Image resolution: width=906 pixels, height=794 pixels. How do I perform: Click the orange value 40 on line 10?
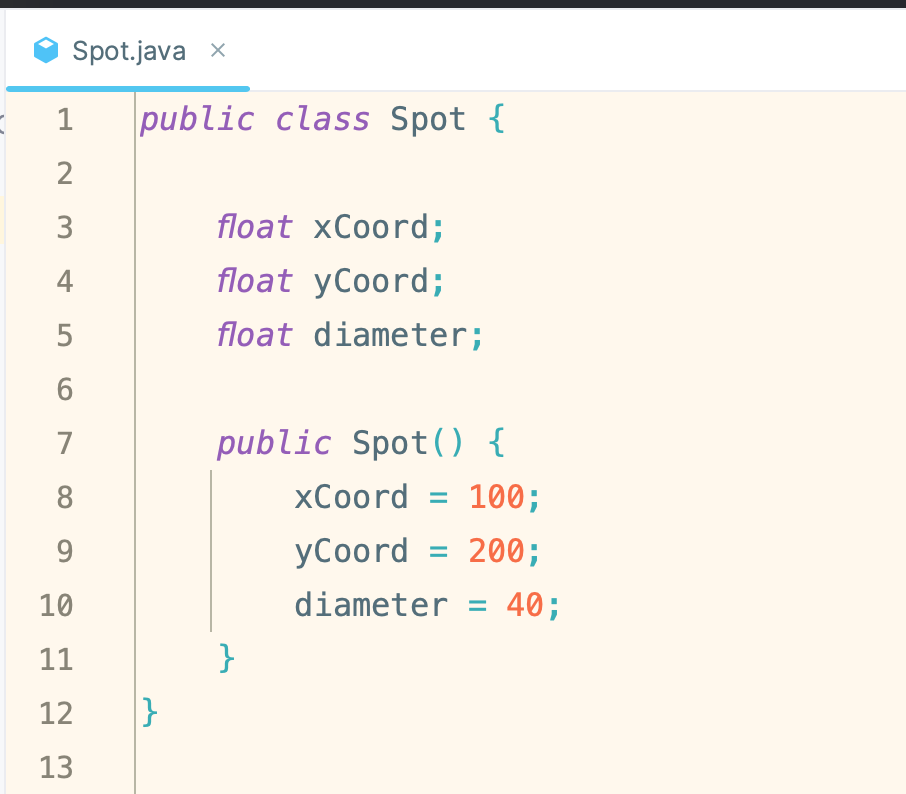pyautogui.click(x=525, y=605)
